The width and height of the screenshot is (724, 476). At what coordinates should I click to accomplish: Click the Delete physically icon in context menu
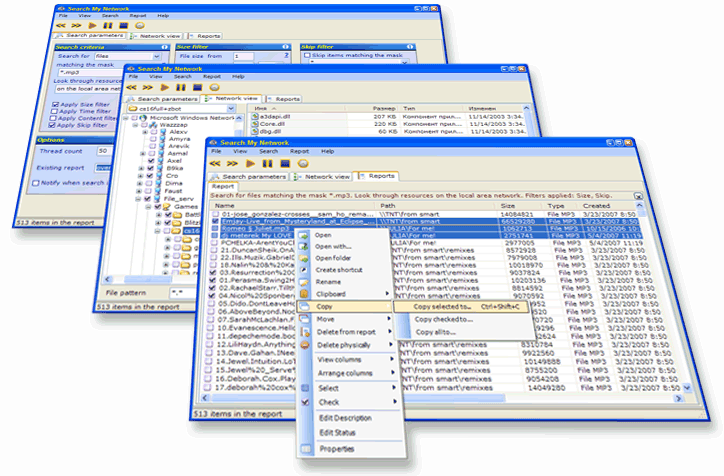click(304, 345)
